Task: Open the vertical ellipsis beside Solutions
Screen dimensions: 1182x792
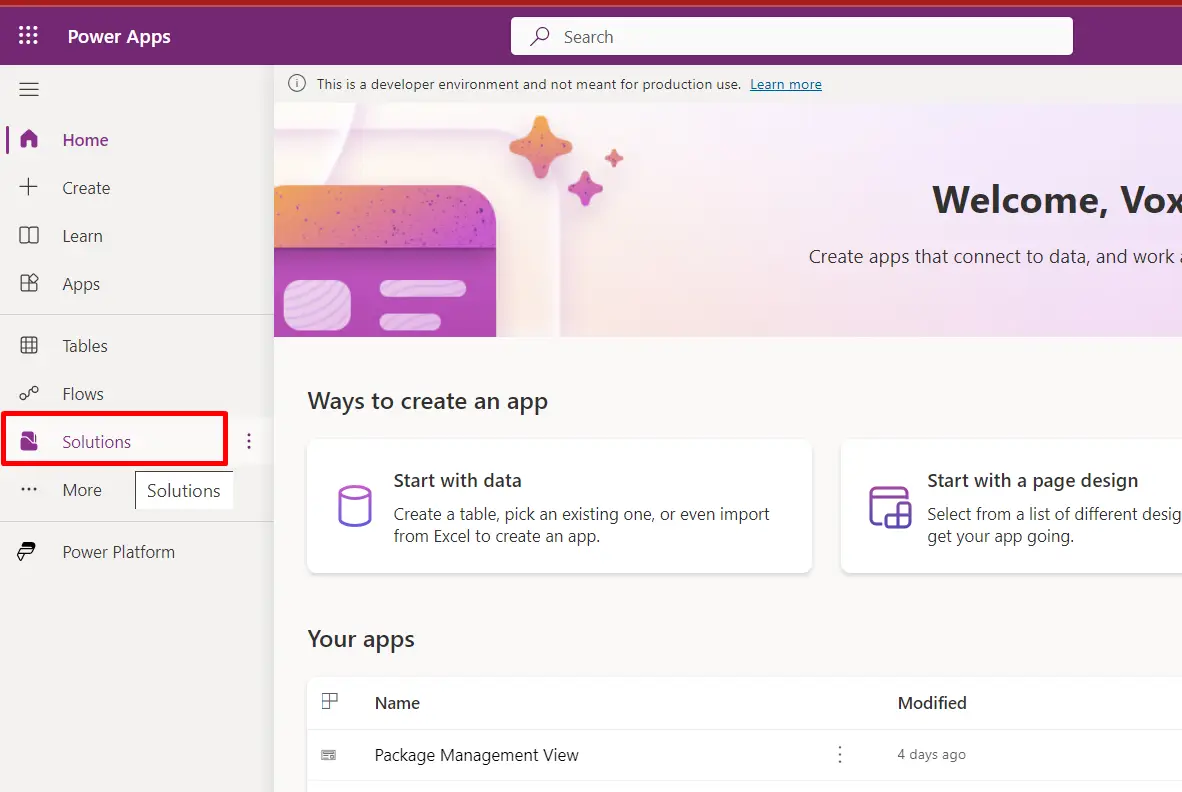Action: [x=249, y=442]
